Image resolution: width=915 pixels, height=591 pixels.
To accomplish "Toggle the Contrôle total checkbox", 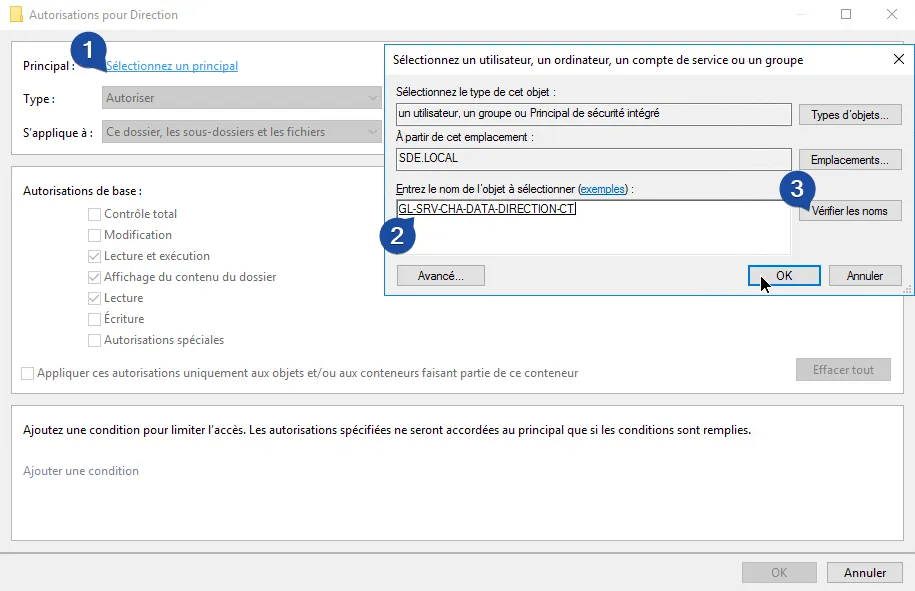I will [x=95, y=214].
